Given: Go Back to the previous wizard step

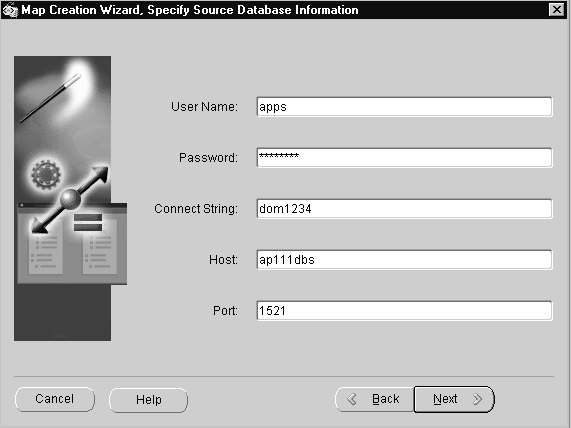Looking at the screenshot, I should click(374, 399).
